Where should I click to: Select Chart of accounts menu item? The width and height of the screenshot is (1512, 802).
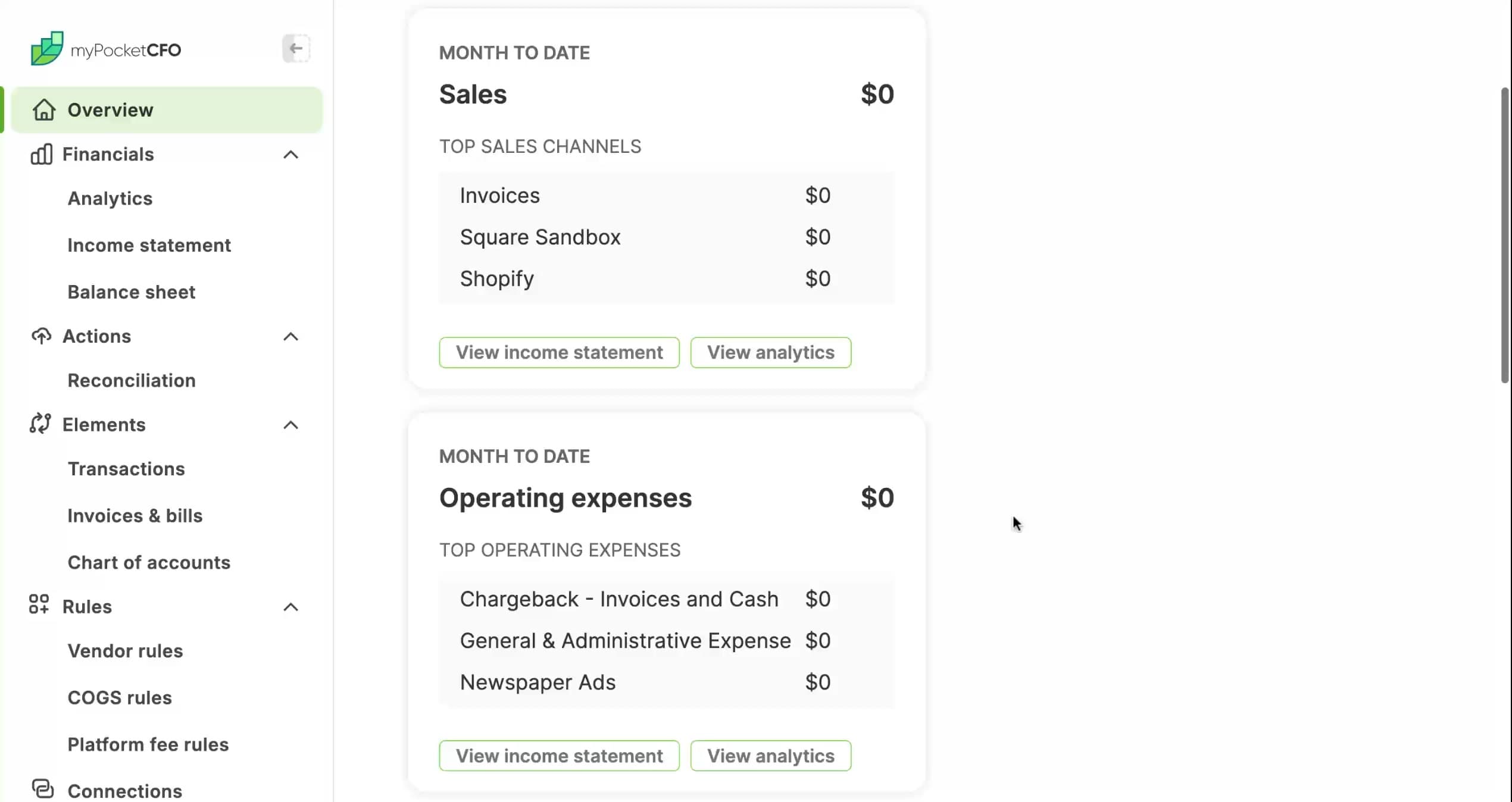148,562
